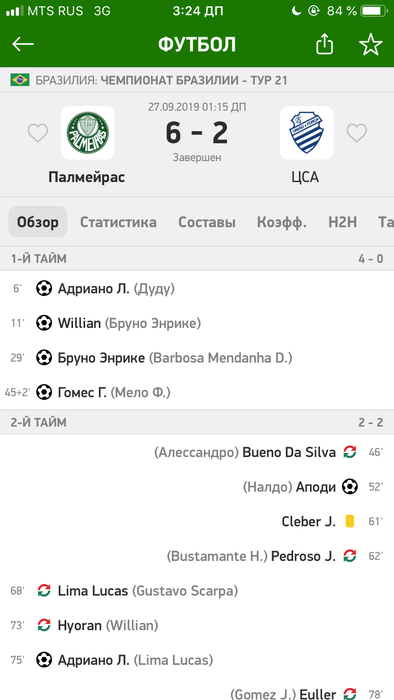The image size is (394, 700).
Task: Open Чемпионат Бразилии - Тур 21 league link
Action: tap(194, 81)
